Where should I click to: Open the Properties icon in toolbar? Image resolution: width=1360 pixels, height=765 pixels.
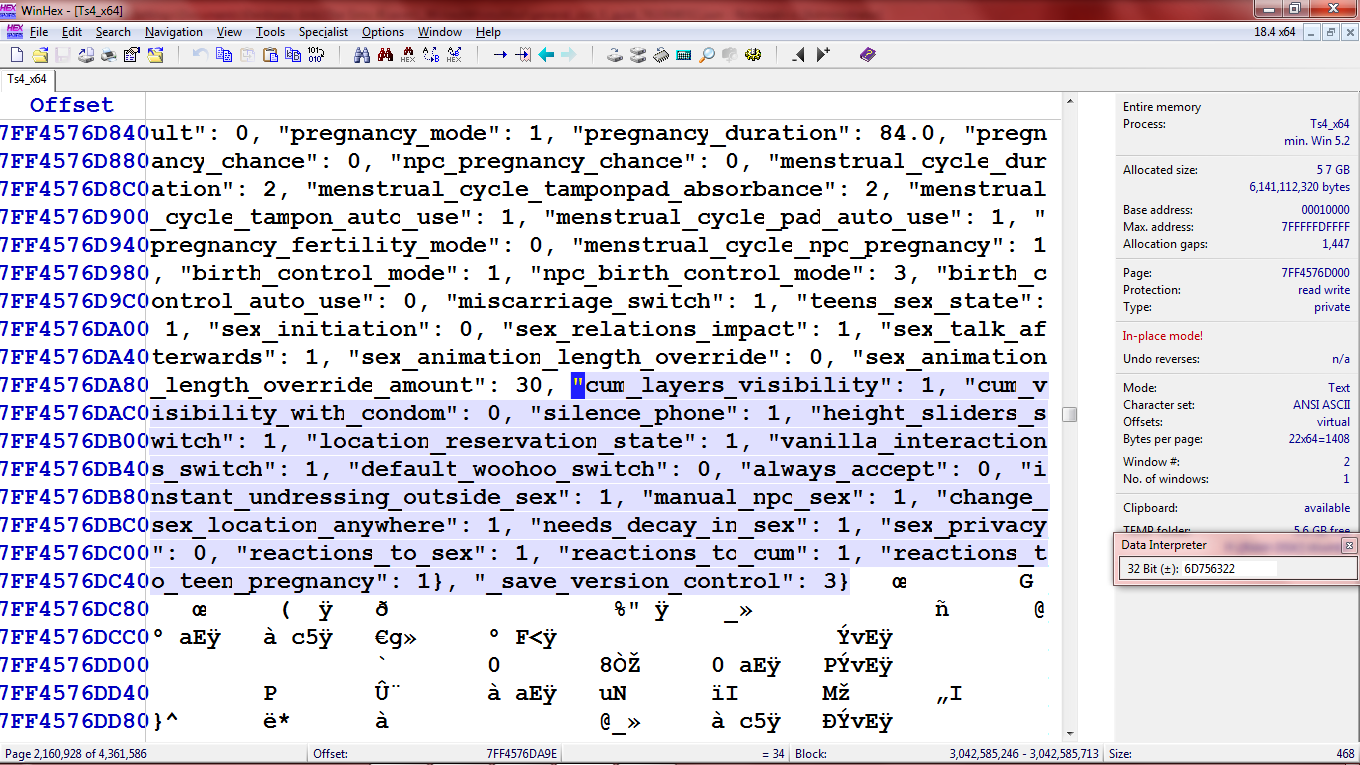click(132, 55)
